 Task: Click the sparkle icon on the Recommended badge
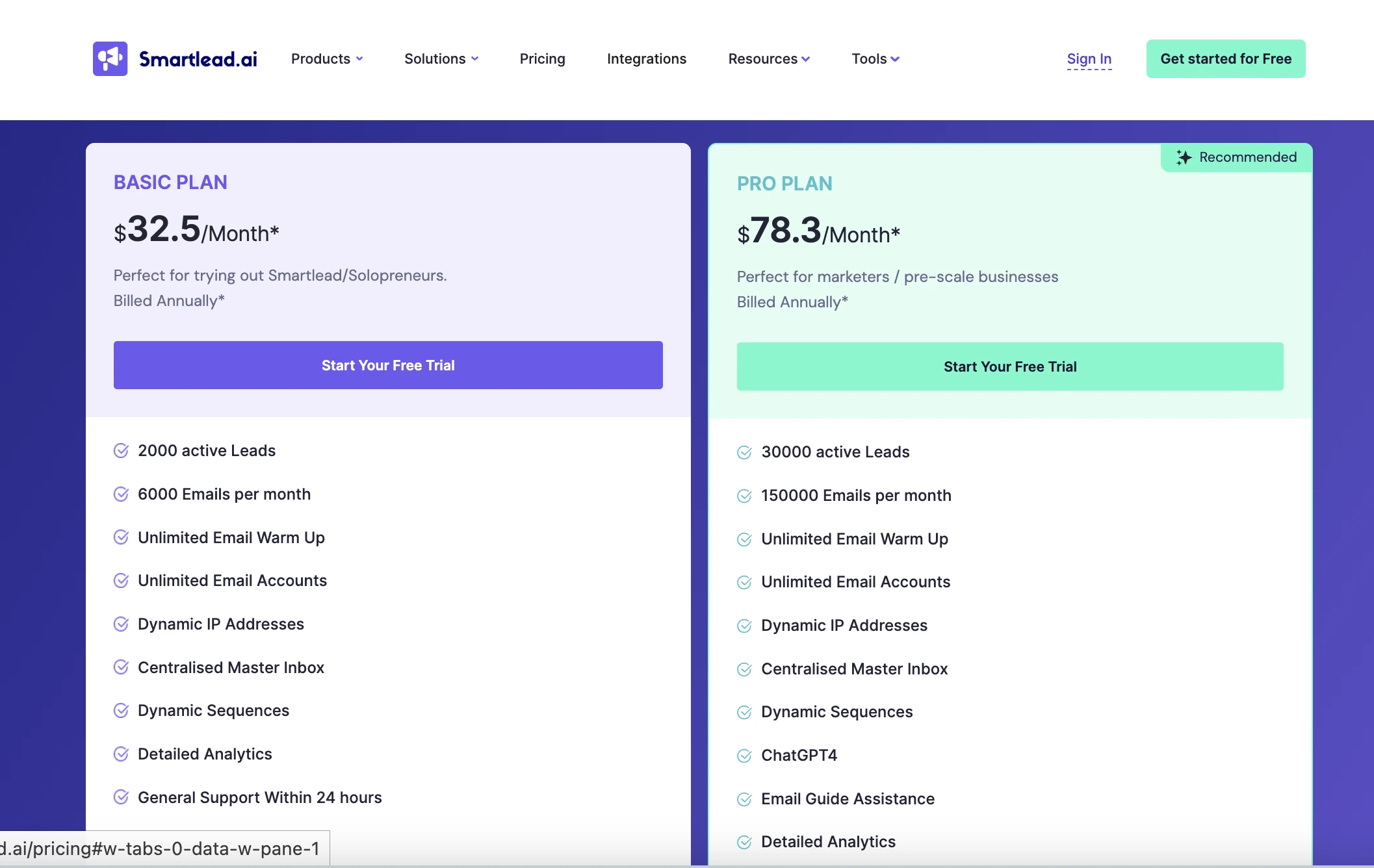click(1184, 157)
